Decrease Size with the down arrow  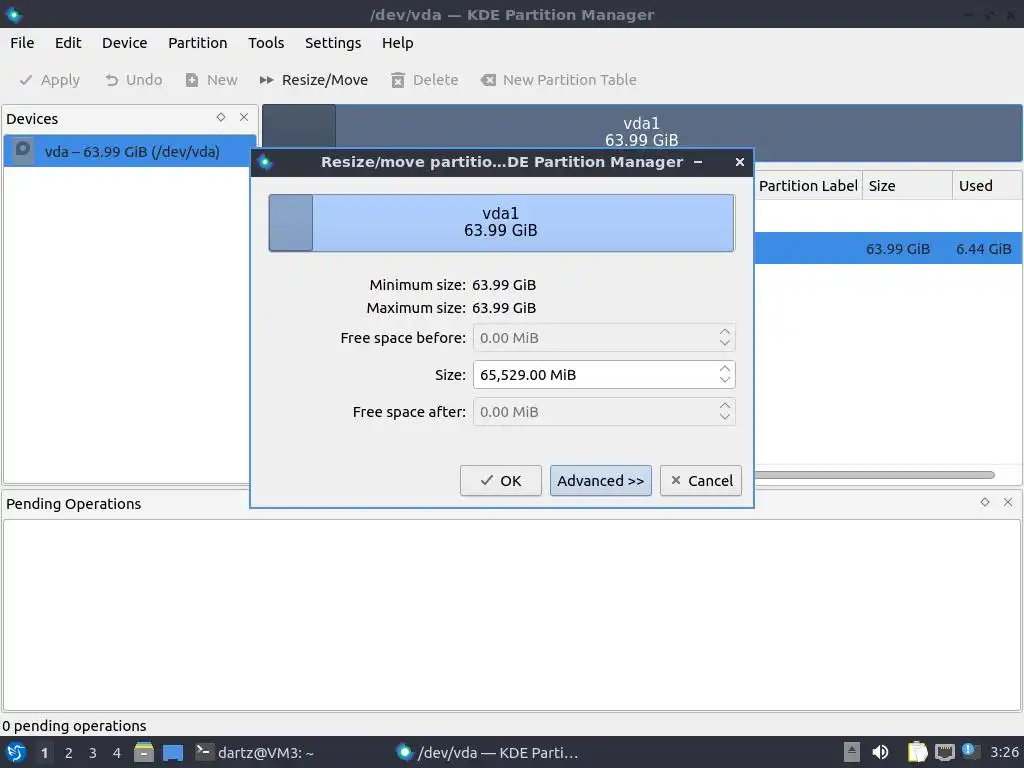pyautogui.click(x=725, y=381)
